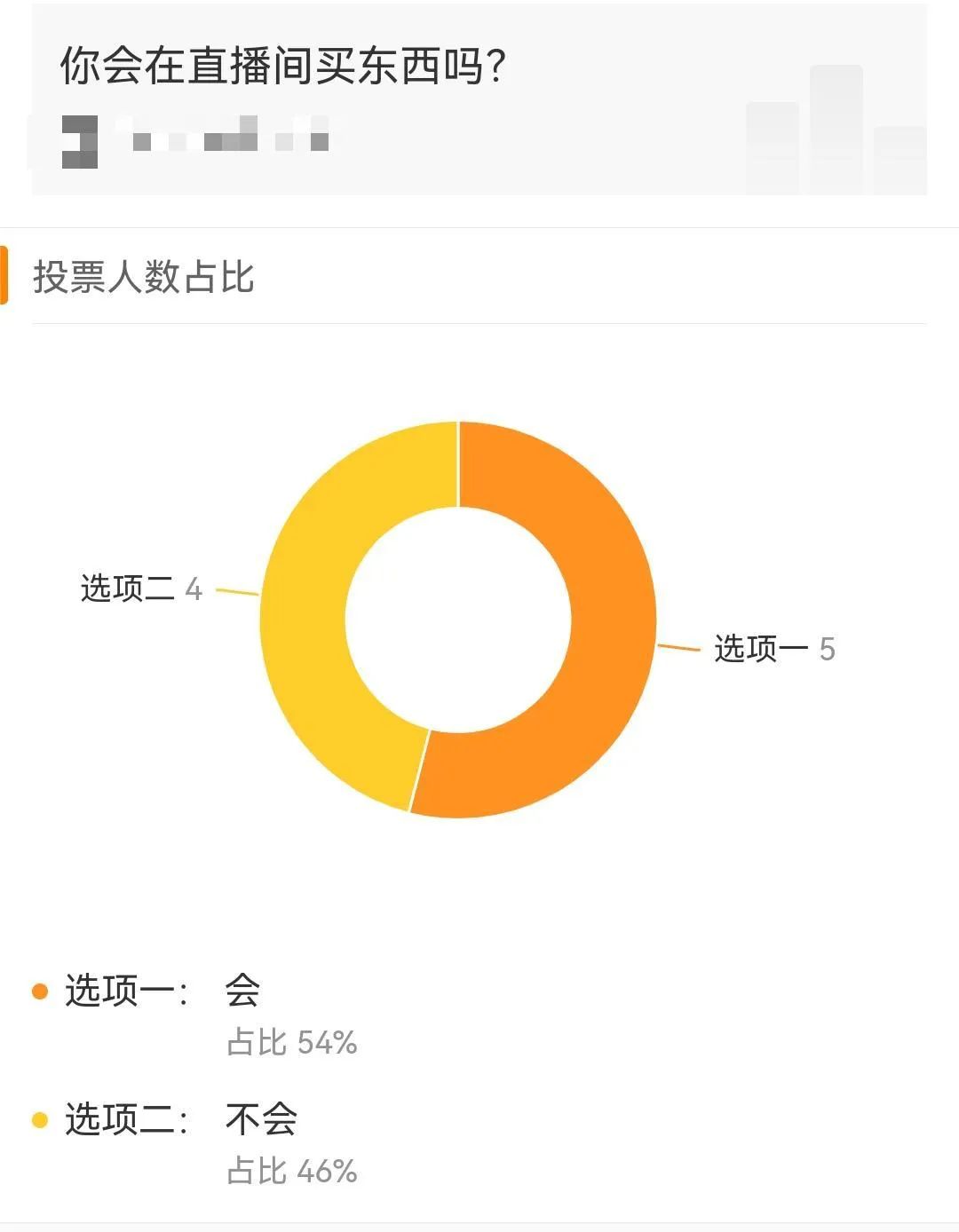Toggle the donut chart center area
959x1232 pixels.
[457, 617]
